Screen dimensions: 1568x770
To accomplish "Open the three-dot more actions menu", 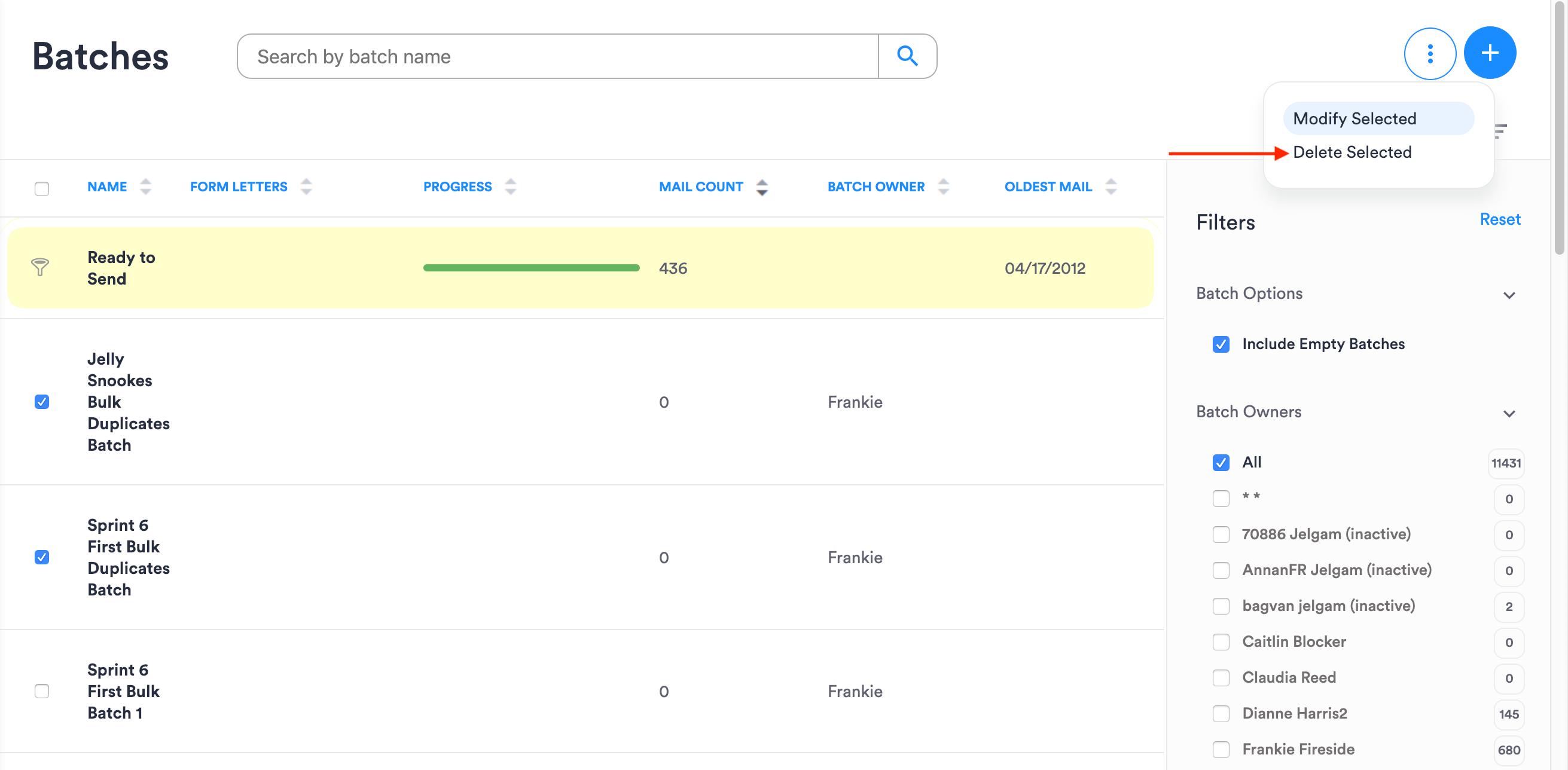I will click(1429, 54).
